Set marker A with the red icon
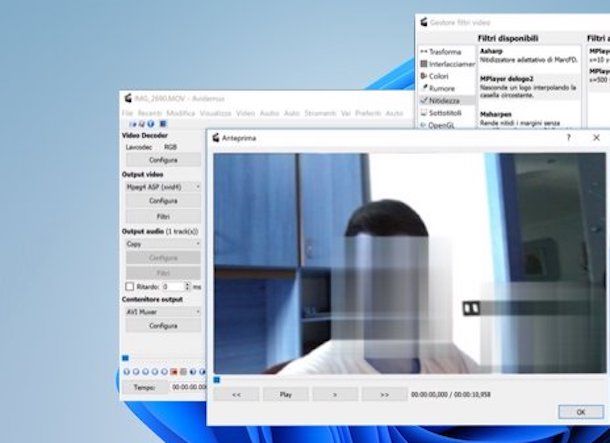The height and width of the screenshot is (443, 610). 174,372
